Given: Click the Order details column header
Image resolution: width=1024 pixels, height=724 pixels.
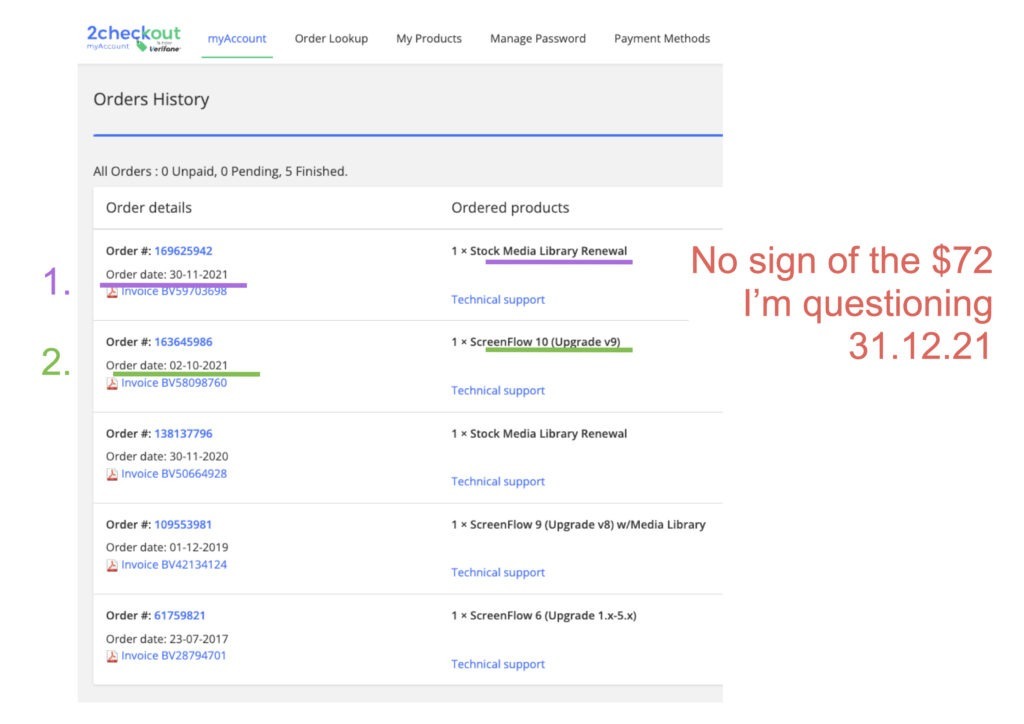Looking at the screenshot, I should [149, 208].
